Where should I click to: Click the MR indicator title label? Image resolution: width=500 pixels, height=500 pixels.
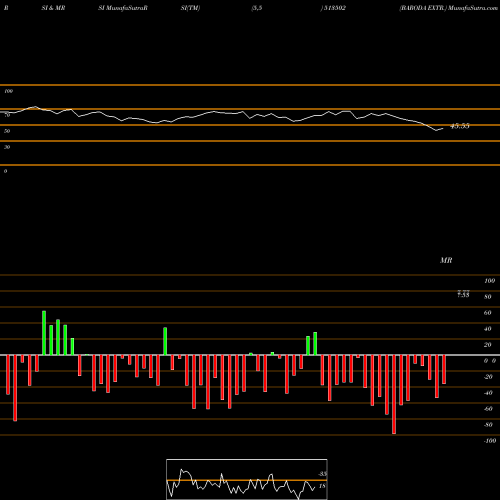[x=446, y=260]
